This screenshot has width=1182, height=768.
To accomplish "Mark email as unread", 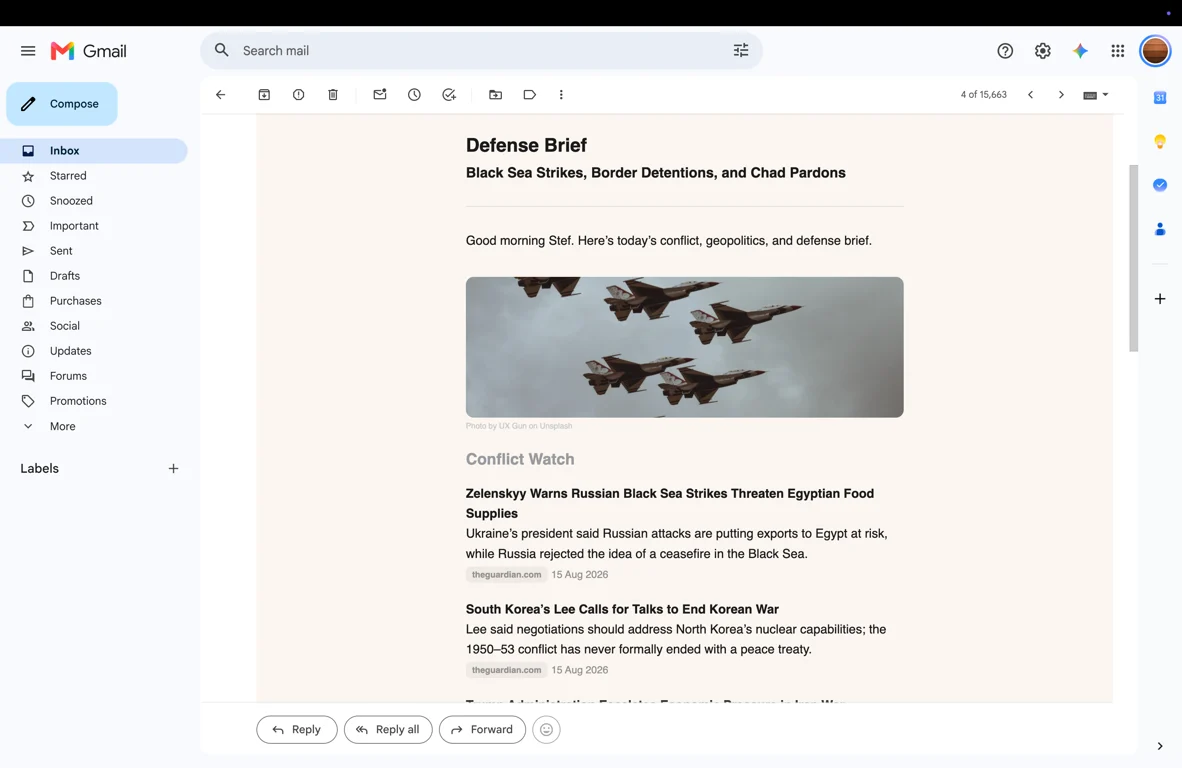I will [x=380, y=94].
